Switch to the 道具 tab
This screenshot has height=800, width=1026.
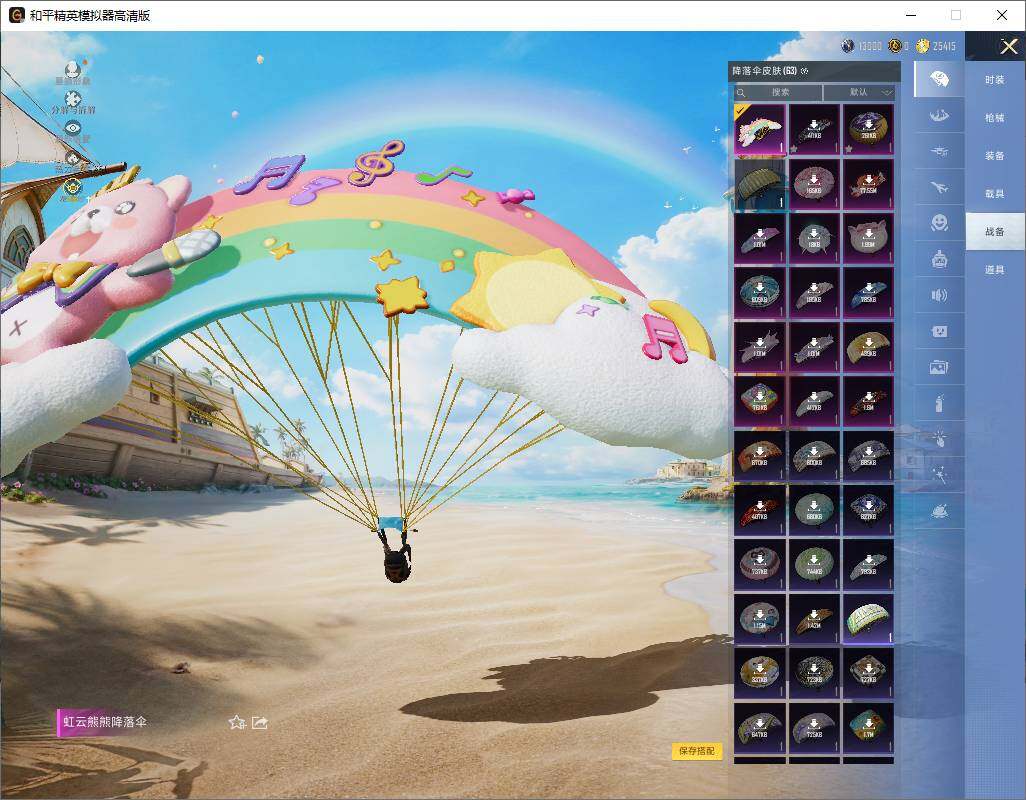coord(995,270)
